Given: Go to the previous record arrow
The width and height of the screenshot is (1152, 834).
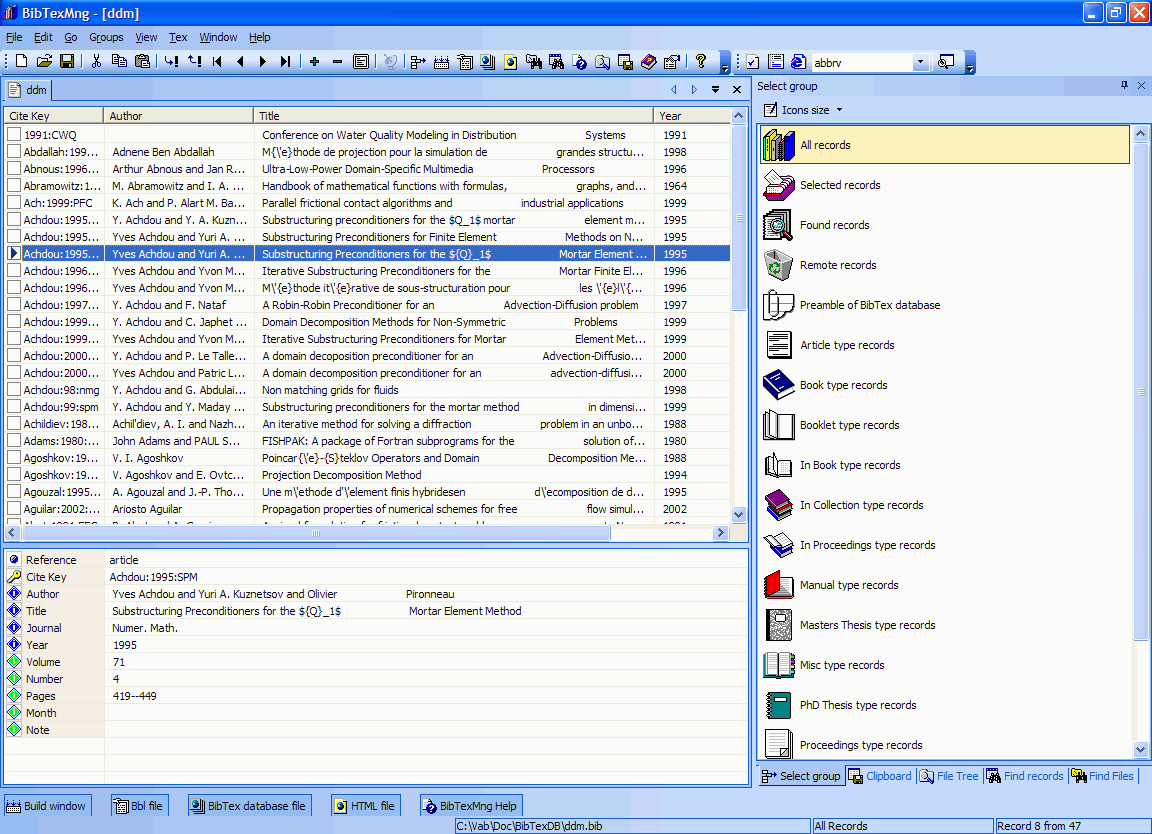Looking at the screenshot, I should pyautogui.click(x=240, y=62).
